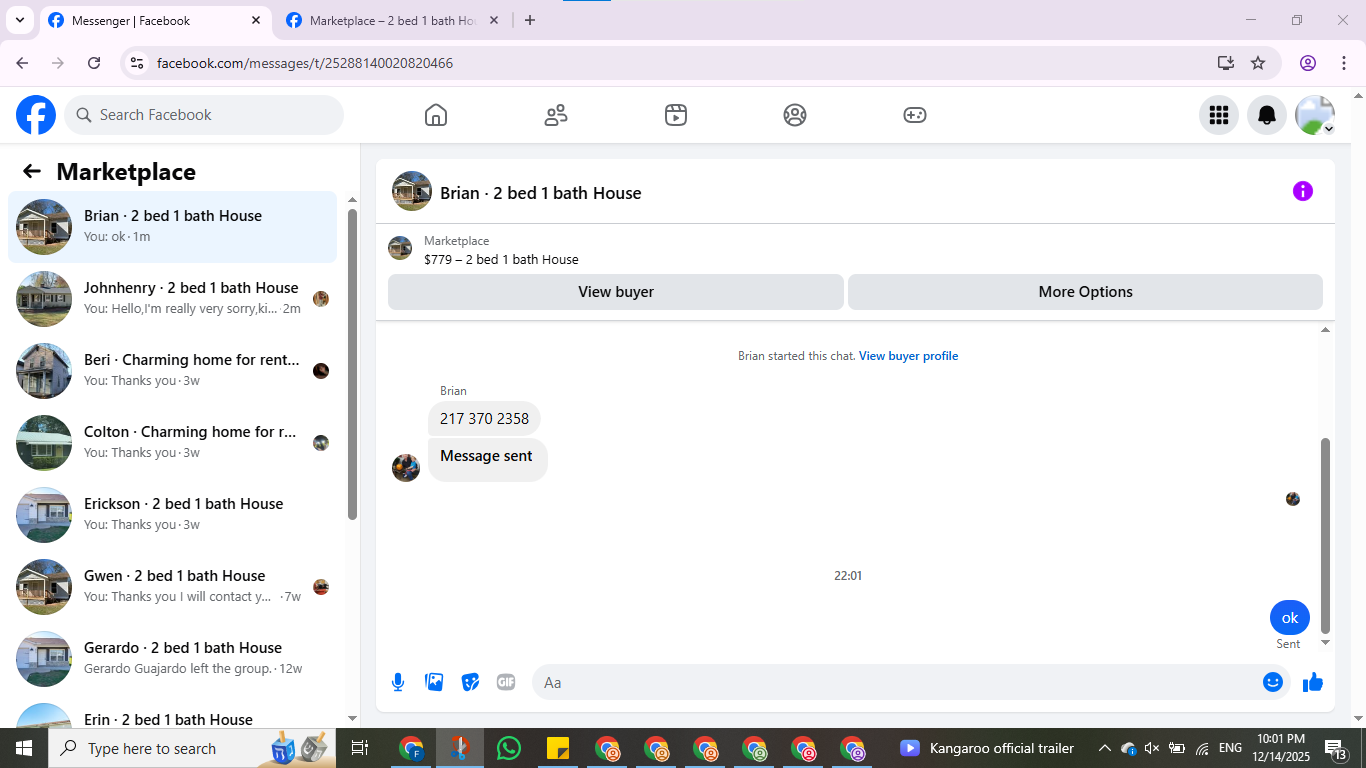This screenshot has width=1366, height=768.
Task: Open the $779 – 2 bed 1 bath House listing
Action: click(x=501, y=259)
